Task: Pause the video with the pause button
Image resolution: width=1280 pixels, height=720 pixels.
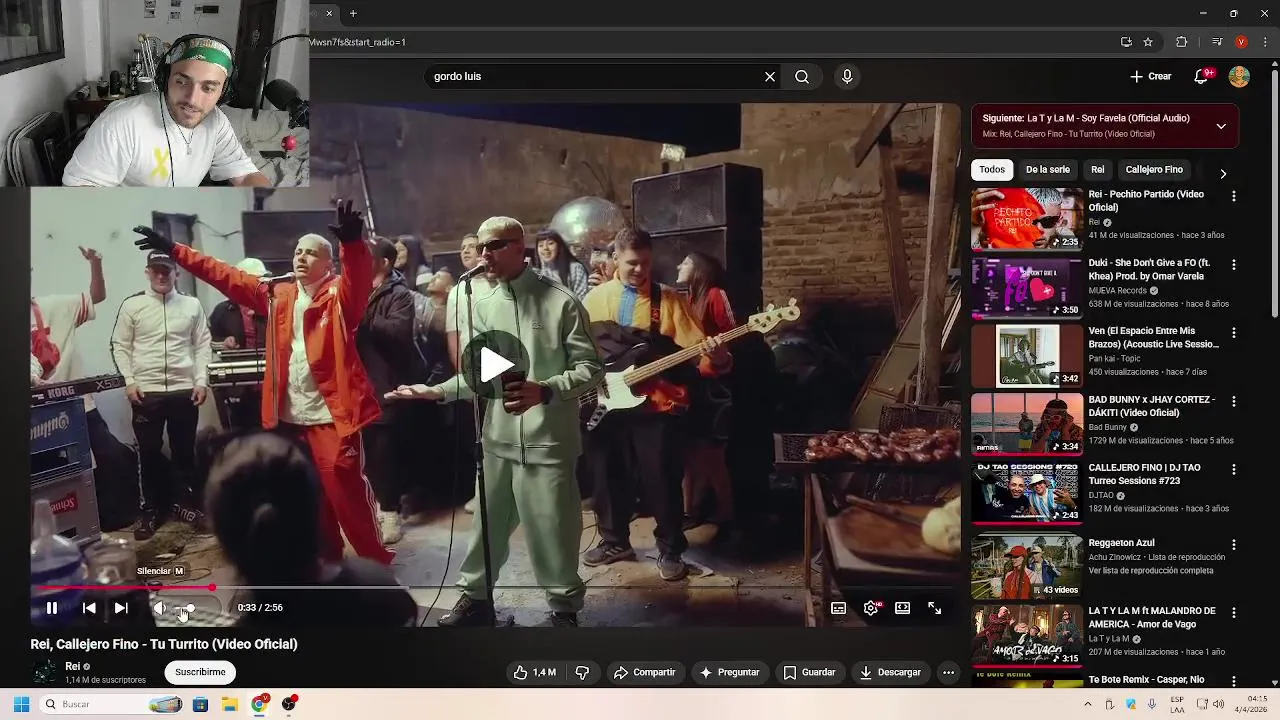Action: pyautogui.click(x=52, y=608)
